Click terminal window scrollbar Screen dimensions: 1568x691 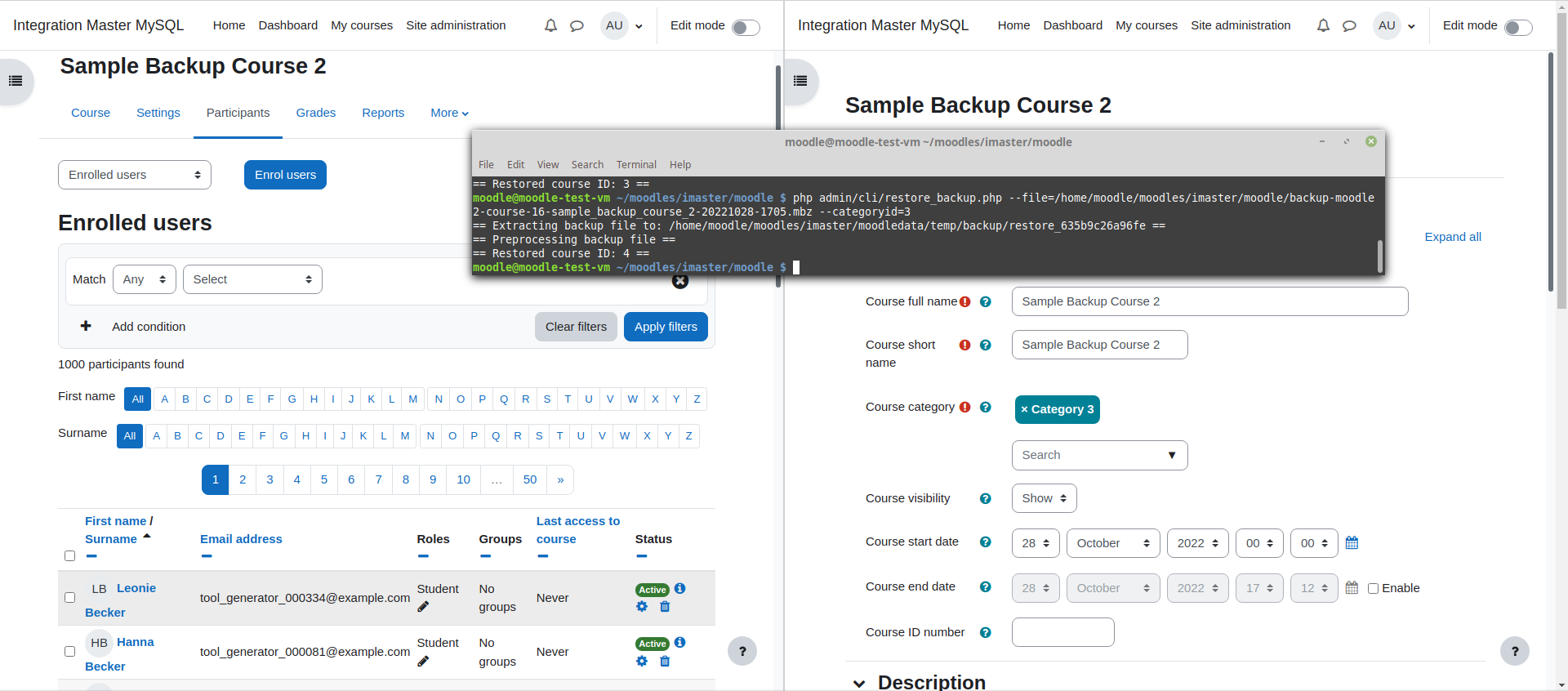coord(1380,256)
